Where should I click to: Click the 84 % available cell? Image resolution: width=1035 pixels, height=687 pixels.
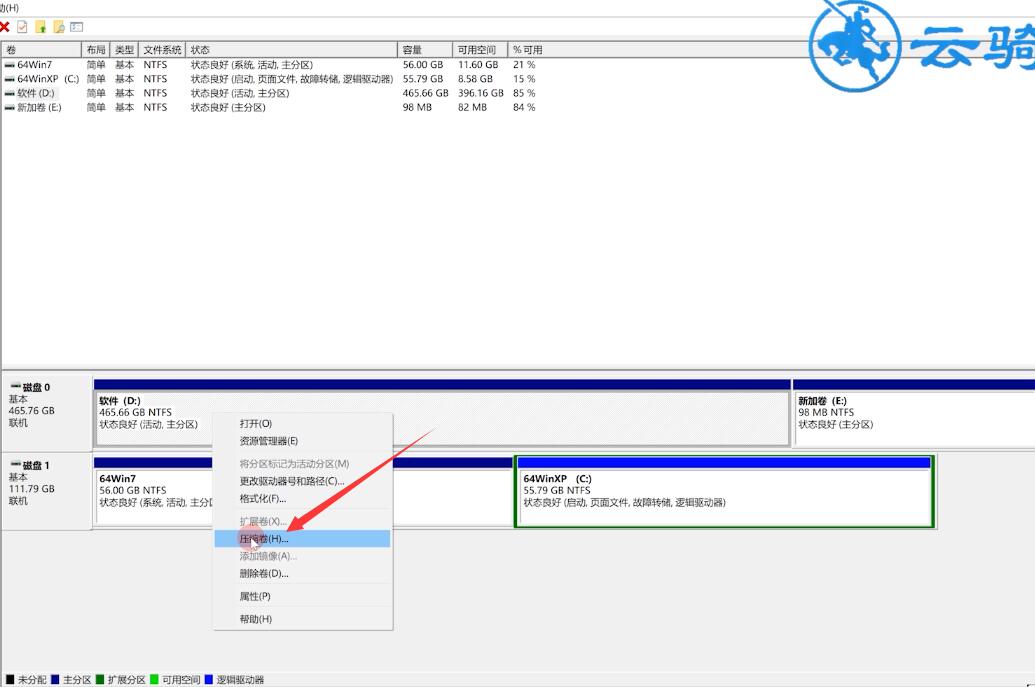[x=524, y=108]
